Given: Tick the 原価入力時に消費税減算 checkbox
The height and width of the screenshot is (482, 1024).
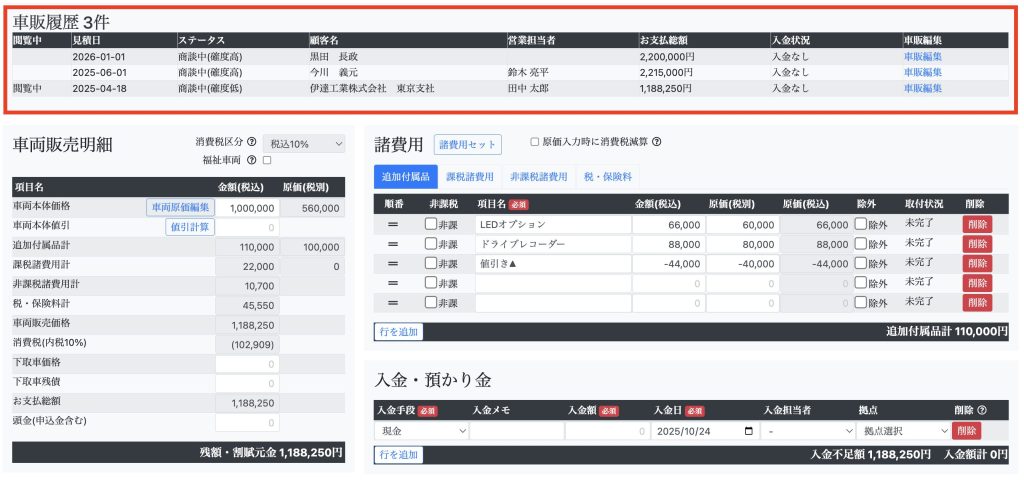Looking at the screenshot, I should point(534,142).
